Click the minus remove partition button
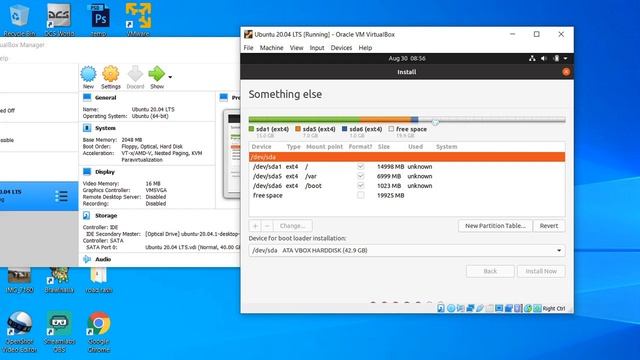 coord(267,226)
